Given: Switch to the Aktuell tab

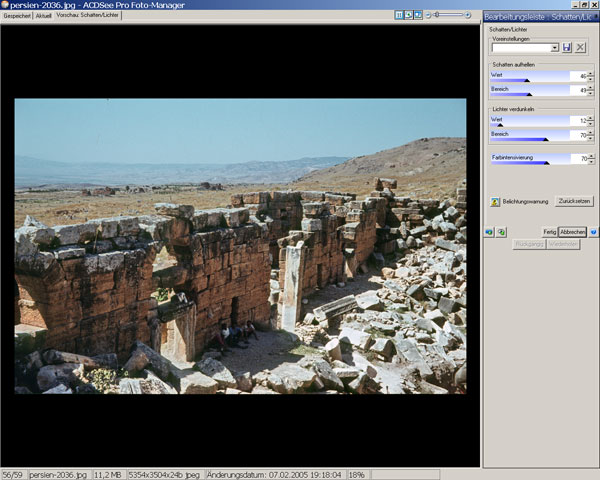Looking at the screenshot, I should pos(43,16).
